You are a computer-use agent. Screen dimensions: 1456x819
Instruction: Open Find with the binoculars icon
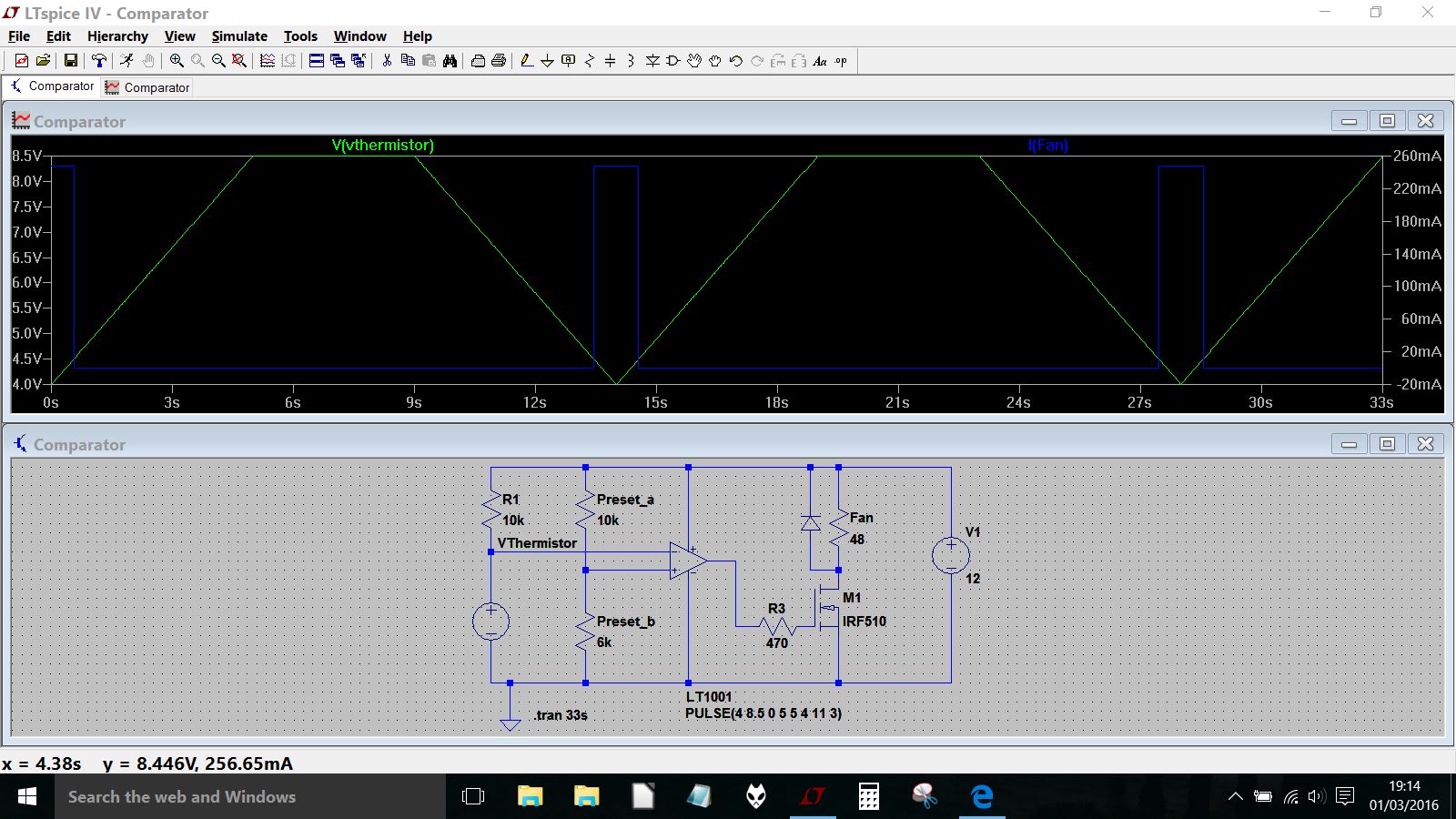pyautogui.click(x=450, y=61)
